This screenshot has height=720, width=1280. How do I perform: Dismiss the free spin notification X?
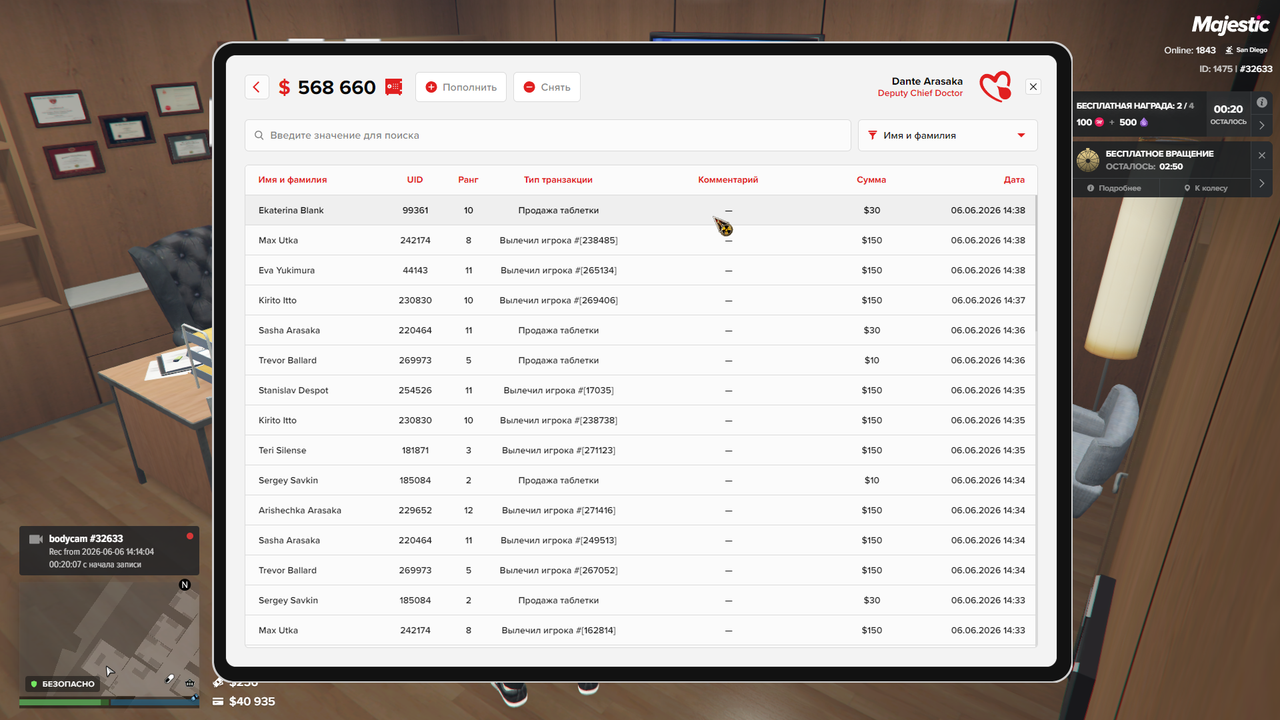tap(1262, 156)
